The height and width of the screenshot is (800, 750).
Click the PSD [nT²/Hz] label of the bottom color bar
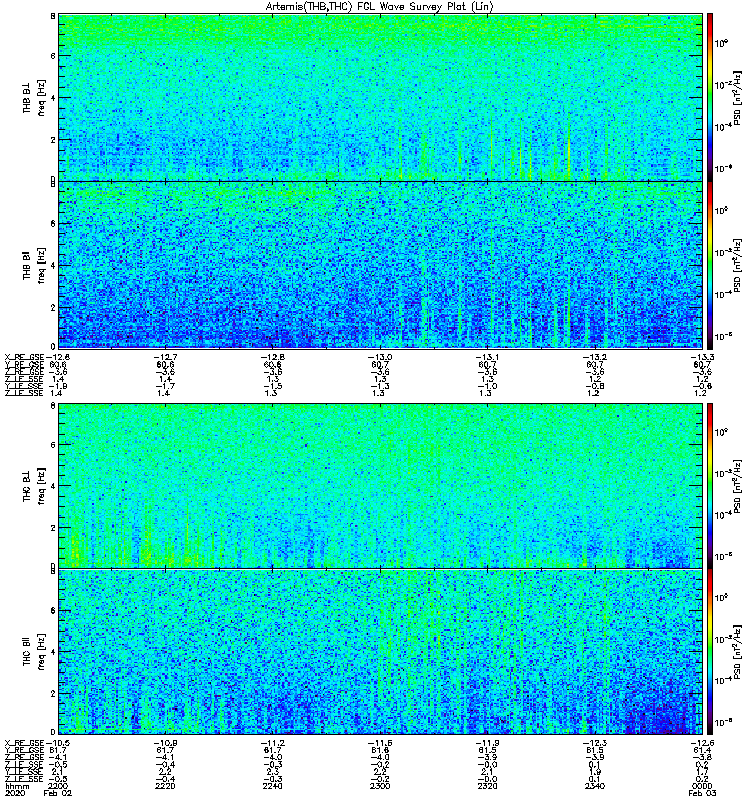[x=738, y=652]
